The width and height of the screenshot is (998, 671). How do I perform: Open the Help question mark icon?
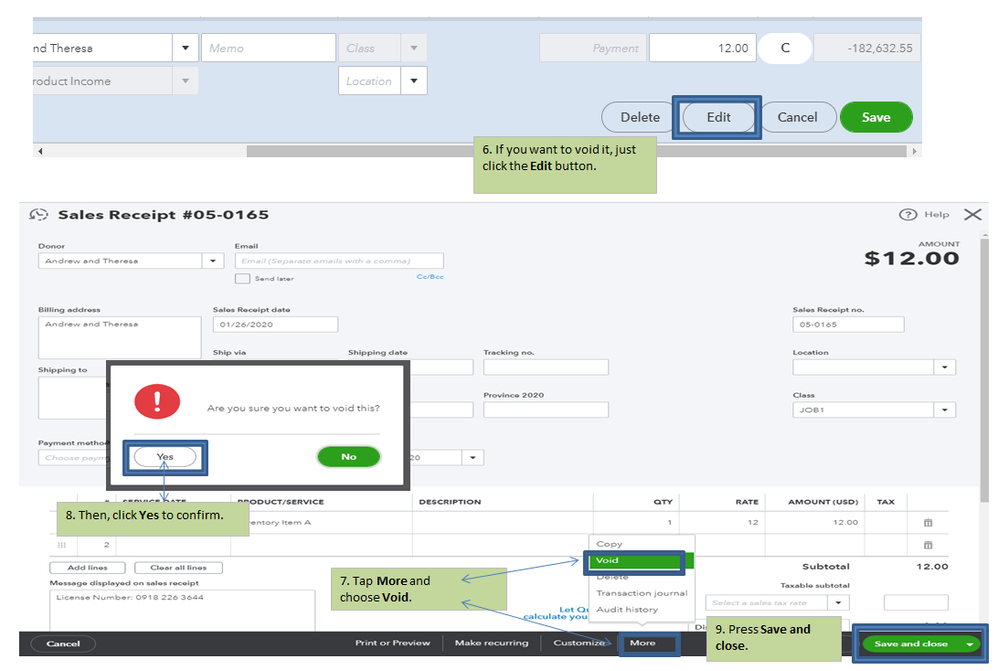pos(908,215)
